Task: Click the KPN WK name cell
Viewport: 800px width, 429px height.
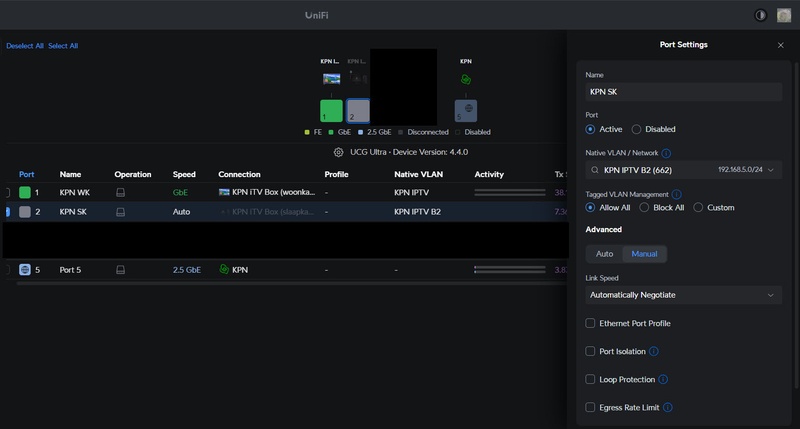Action: pos(74,192)
